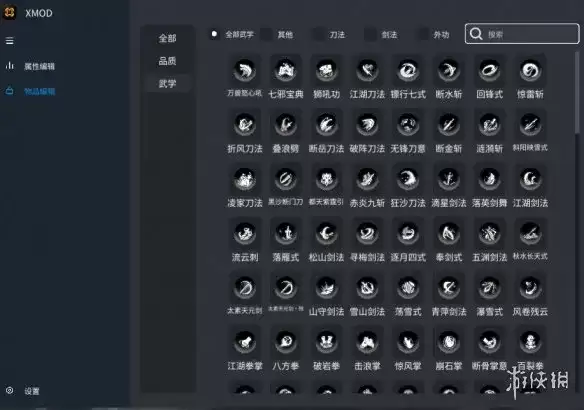Click the magnifier icon in search box
Viewport: 584px width, 410px height.
[x=476, y=34]
